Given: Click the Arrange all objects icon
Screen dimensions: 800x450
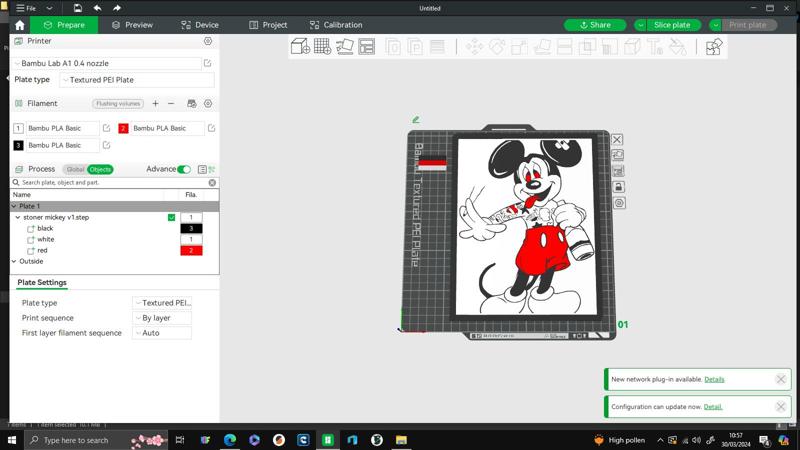Looking at the screenshot, I should tap(367, 46).
